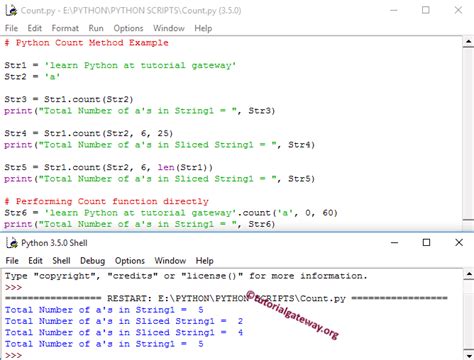
Task: Click output 'Sliced String1 = 4'
Action: click(124, 333)
